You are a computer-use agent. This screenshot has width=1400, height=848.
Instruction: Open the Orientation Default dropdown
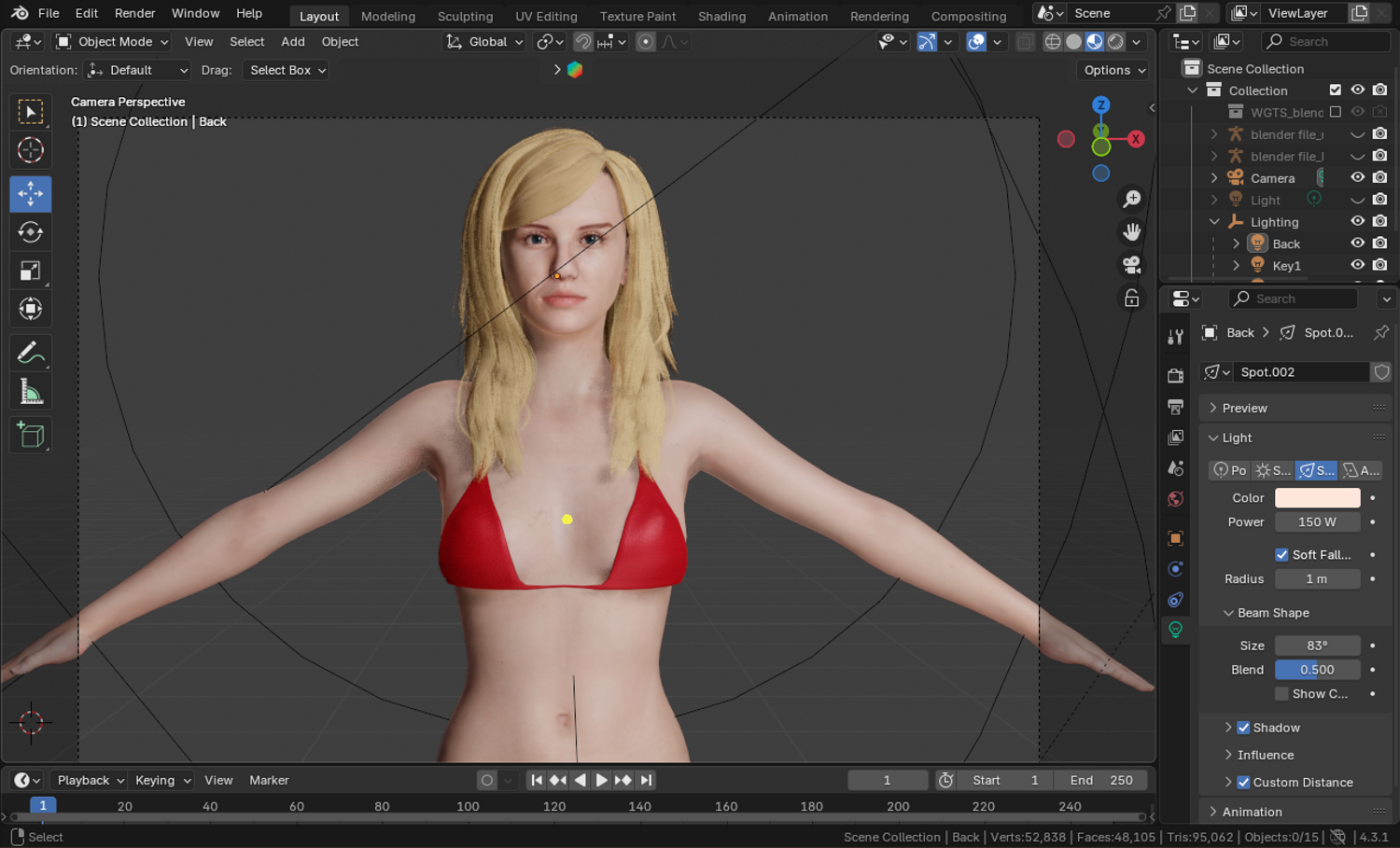point(137,70)
